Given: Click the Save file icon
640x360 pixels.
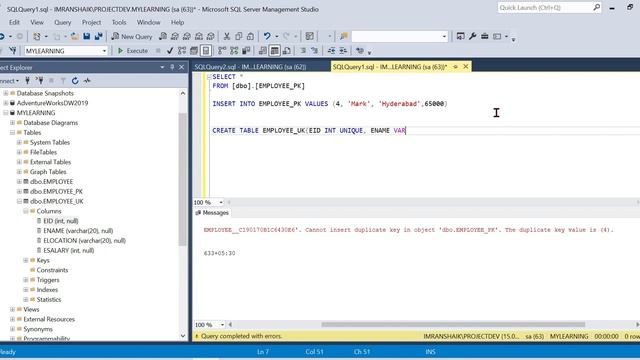Looking at the screenshot, I should [x=87, y=37].
